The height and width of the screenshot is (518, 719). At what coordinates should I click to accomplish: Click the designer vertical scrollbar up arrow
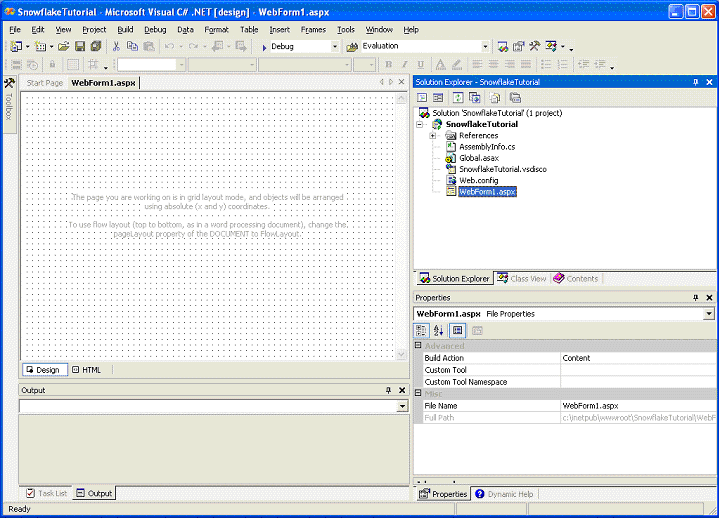(401, 98)
